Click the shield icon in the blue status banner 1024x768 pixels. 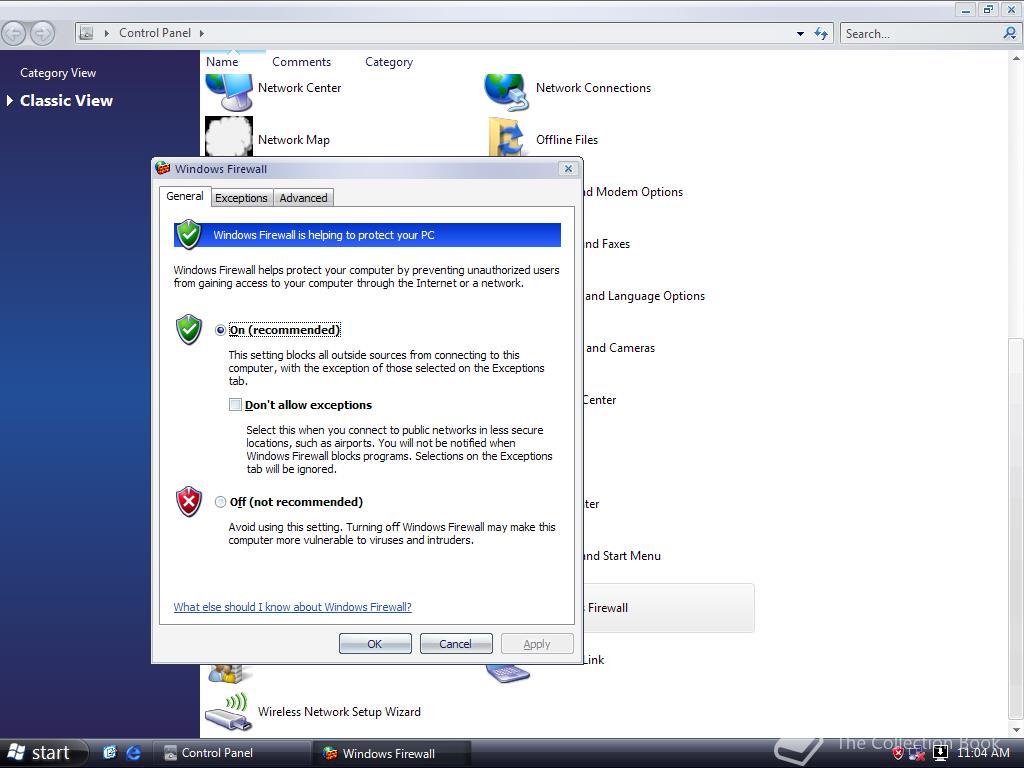189,234
